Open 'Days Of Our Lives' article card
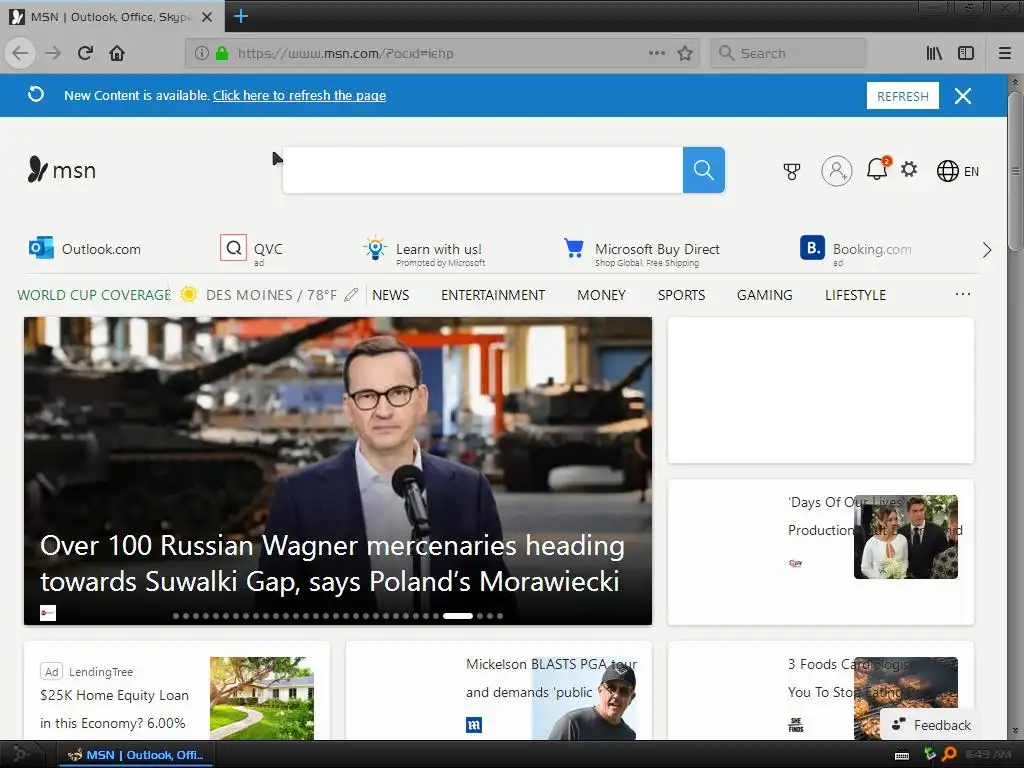This screenshot has height=768, width=1024. click(x=821, y=552)
